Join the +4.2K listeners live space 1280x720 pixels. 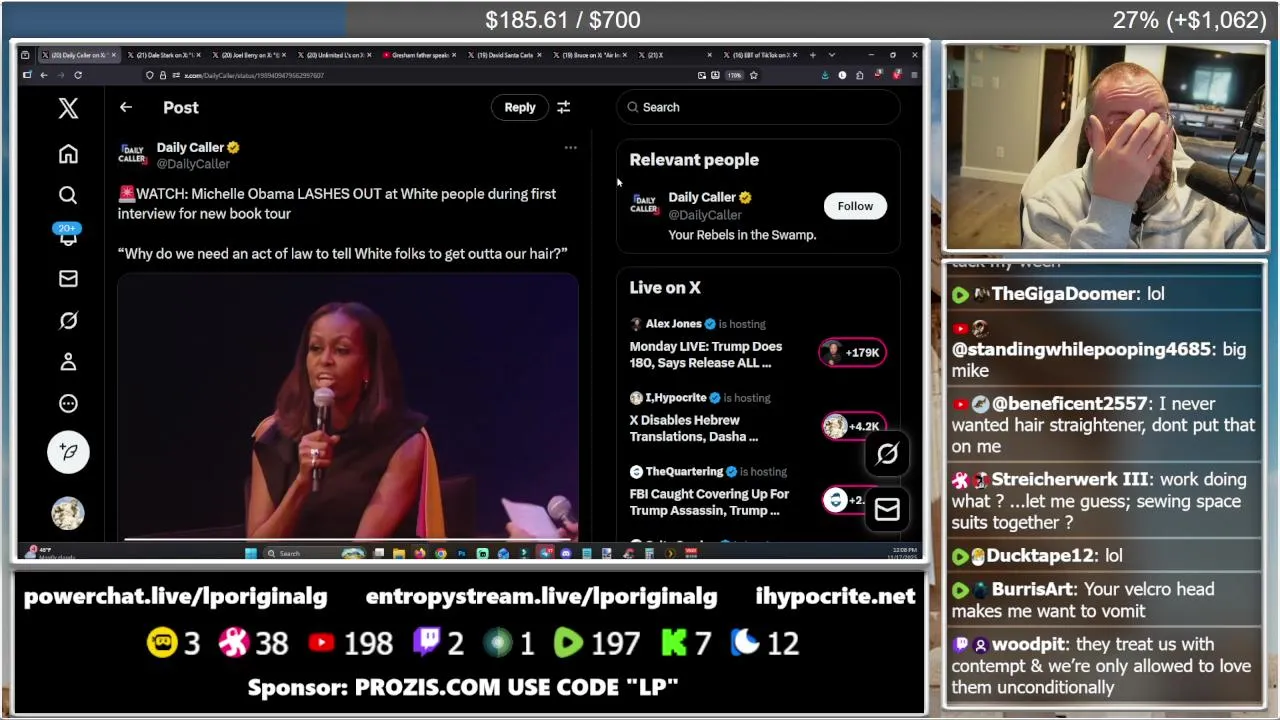point(853,426)
